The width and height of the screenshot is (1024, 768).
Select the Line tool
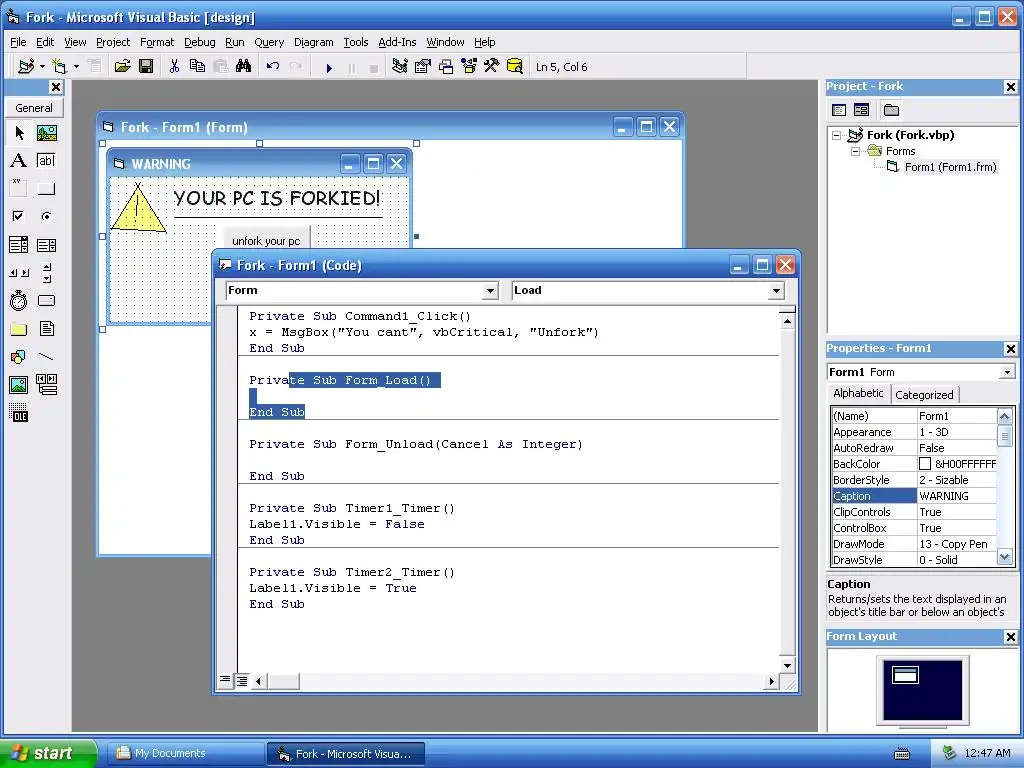pyautogui.click(x=46, y=357)
